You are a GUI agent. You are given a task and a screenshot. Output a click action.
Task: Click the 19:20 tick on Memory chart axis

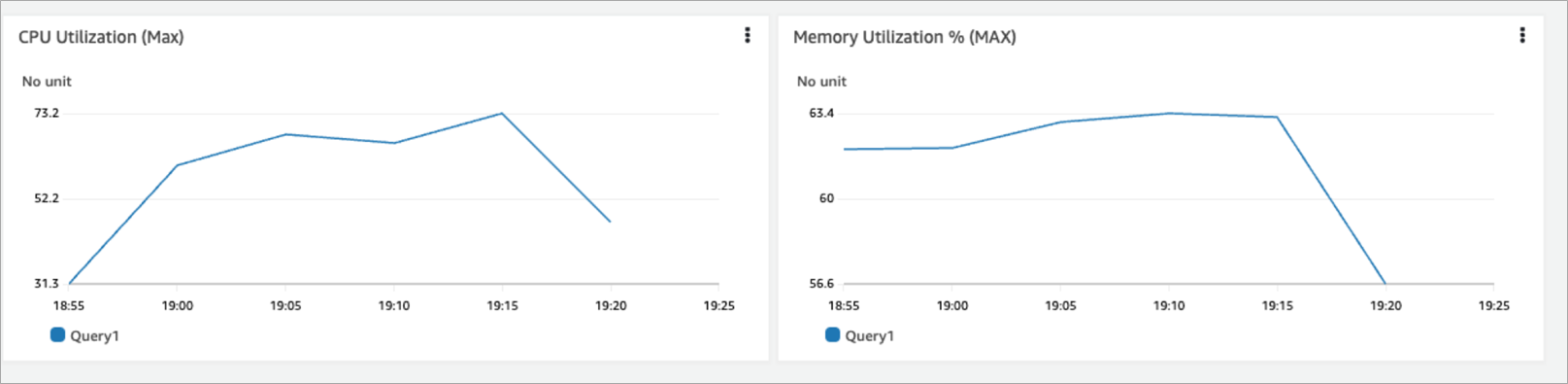(x=1385, y=305)
